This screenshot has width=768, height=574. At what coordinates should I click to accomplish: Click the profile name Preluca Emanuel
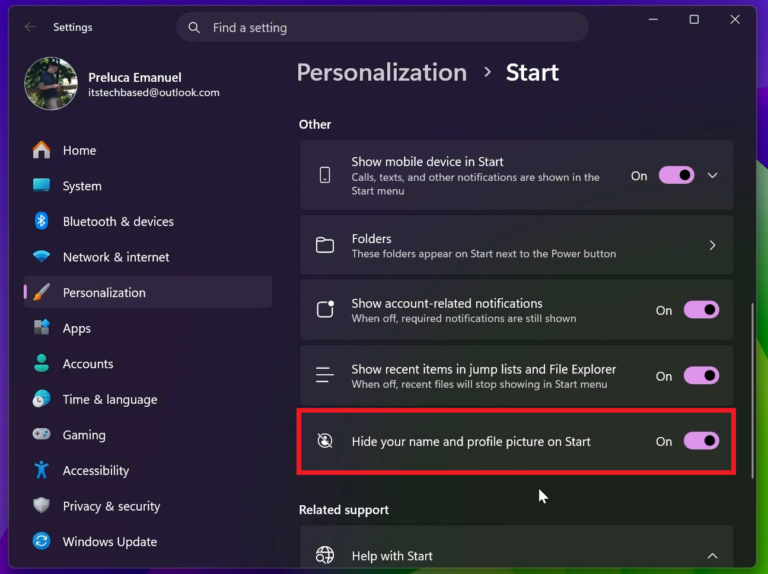tap(135, 77)
